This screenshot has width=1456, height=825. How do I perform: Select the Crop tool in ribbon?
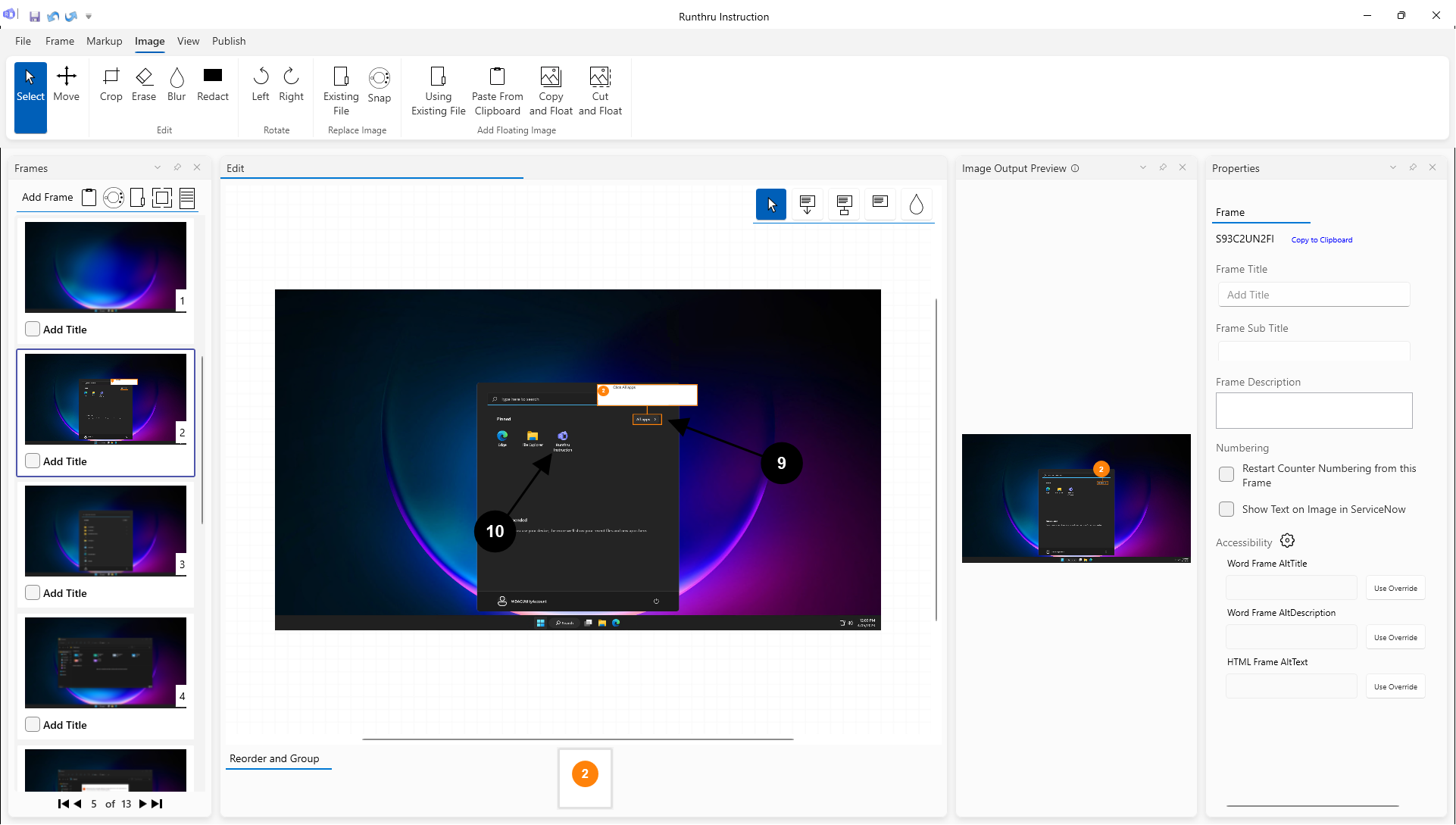coord(111,84)
